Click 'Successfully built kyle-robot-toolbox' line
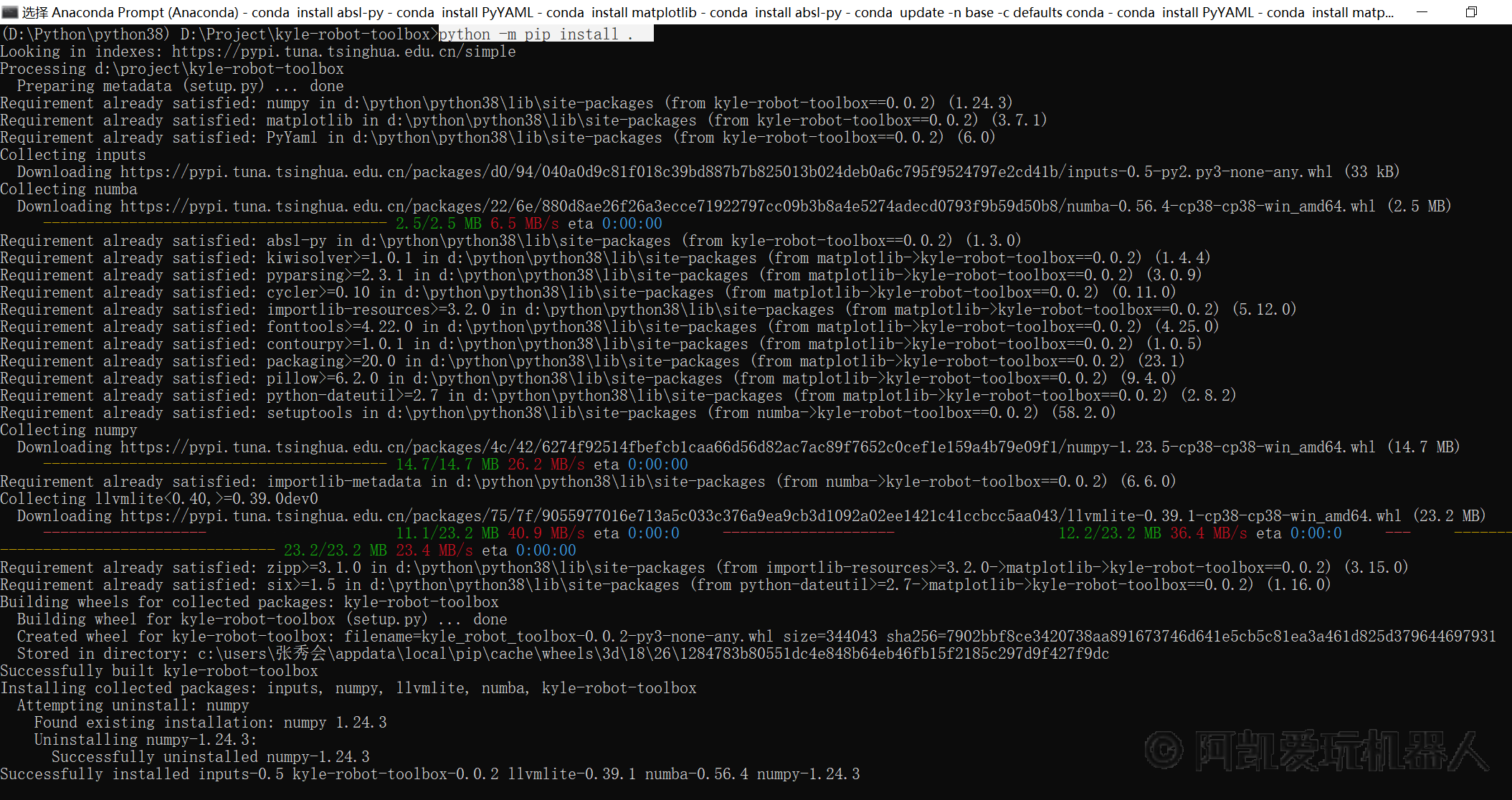Viewport: 1512px width, 800px height. (x=159, y=671)
